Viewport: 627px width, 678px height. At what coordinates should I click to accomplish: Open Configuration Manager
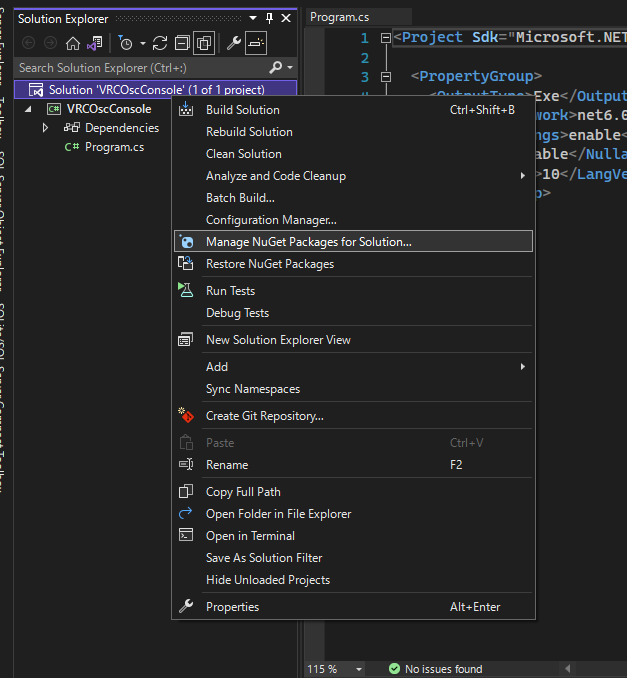(272, 220)
